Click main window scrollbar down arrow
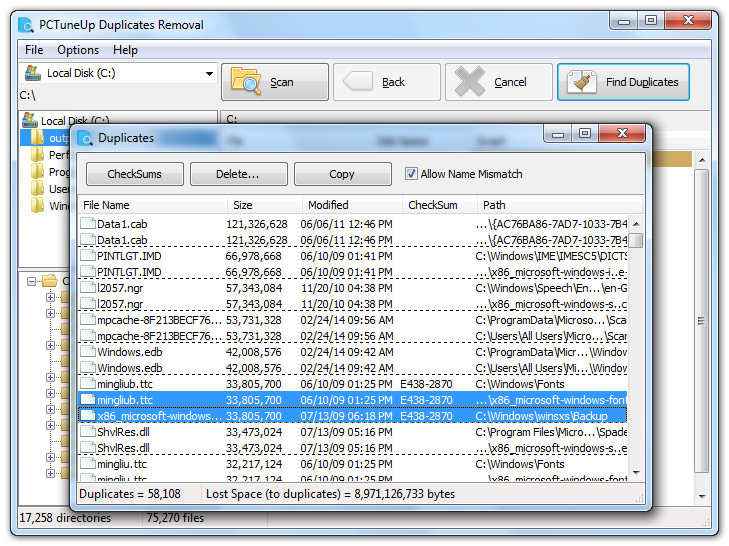Image resolution: width=729 pixels, height=546 pixels. [x=702, y=497]
